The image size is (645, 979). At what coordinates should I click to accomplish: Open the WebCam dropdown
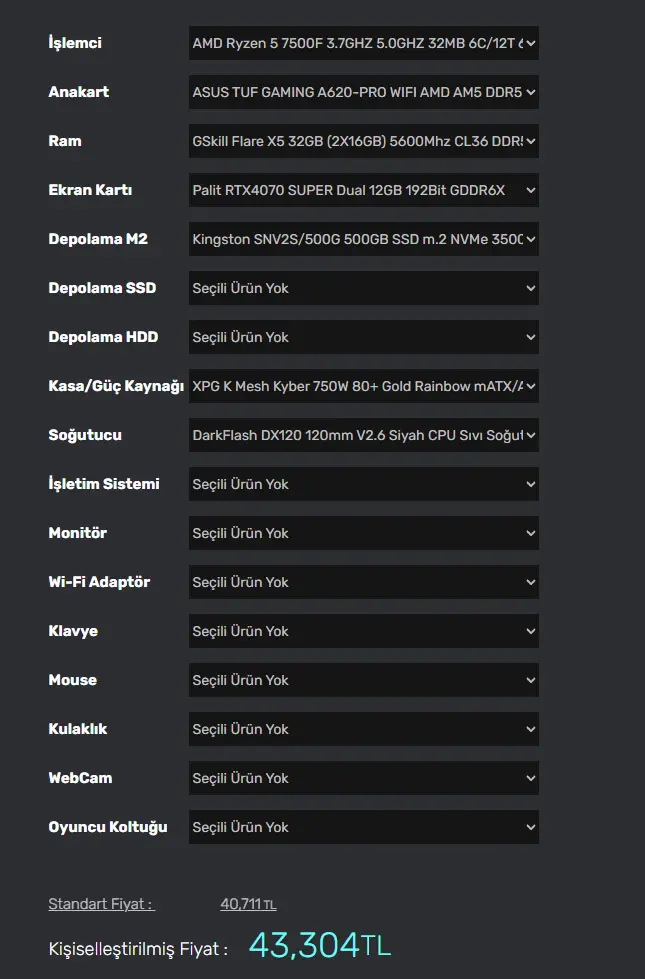click(363, 778)
